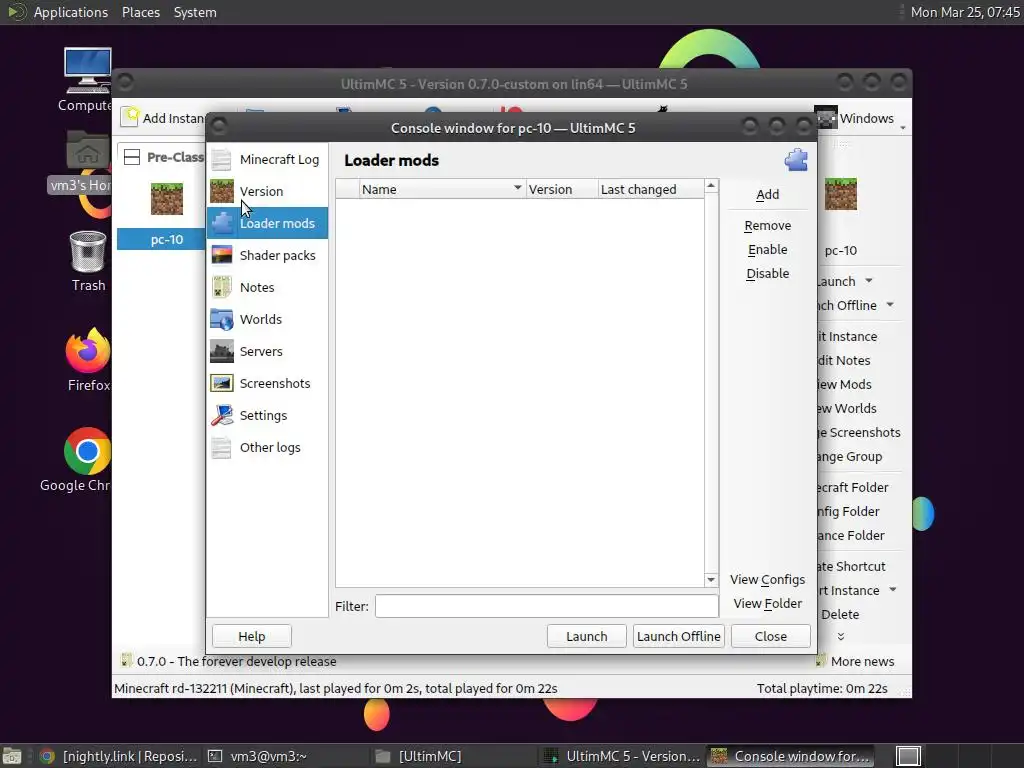Open the System menu

[195, 12]
